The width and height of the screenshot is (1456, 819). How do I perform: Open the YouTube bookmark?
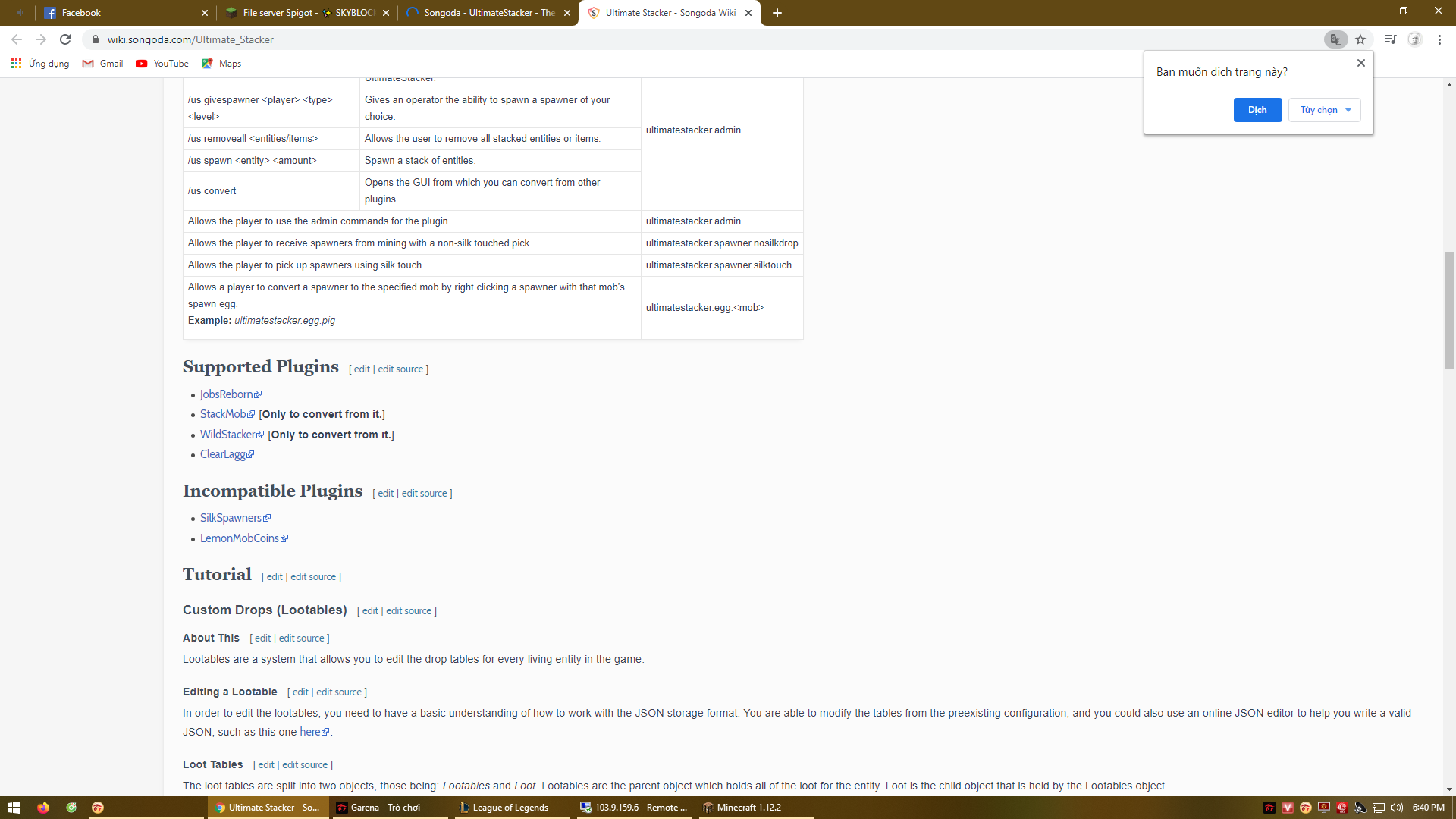click(x=162, y=64)
